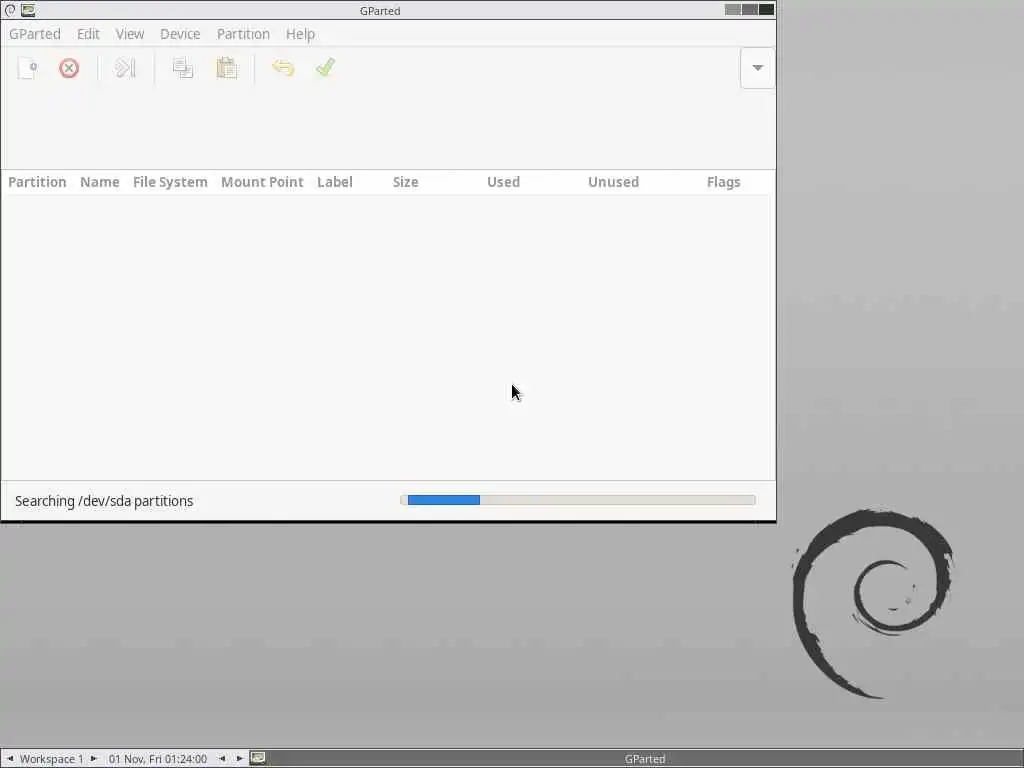
Task: Click the GParted window title bar text
Action: coord(380,10)
